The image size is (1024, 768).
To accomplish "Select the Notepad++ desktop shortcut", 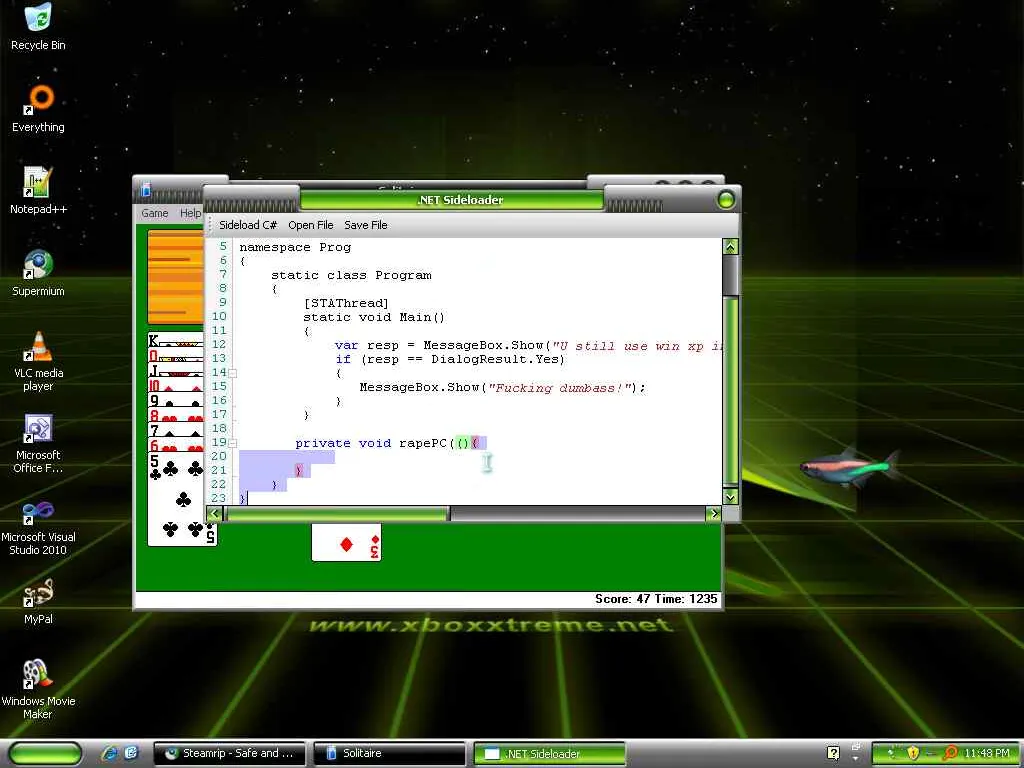I will tap(38, 190).
